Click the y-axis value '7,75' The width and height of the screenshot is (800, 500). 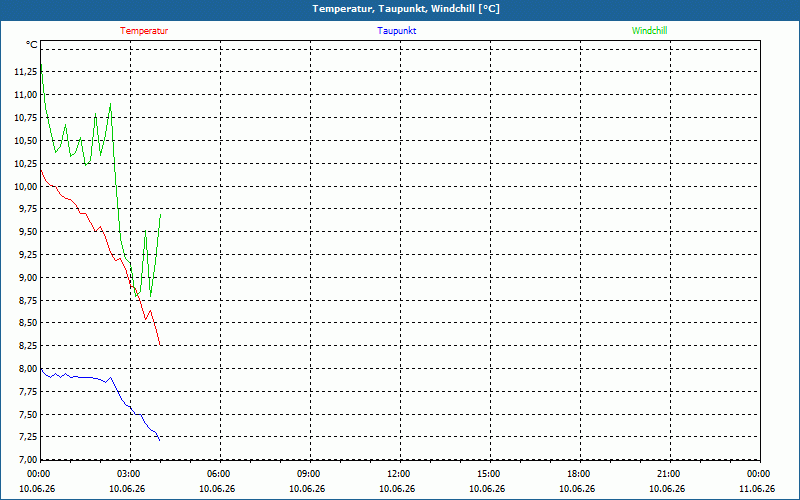pos(28,392)
